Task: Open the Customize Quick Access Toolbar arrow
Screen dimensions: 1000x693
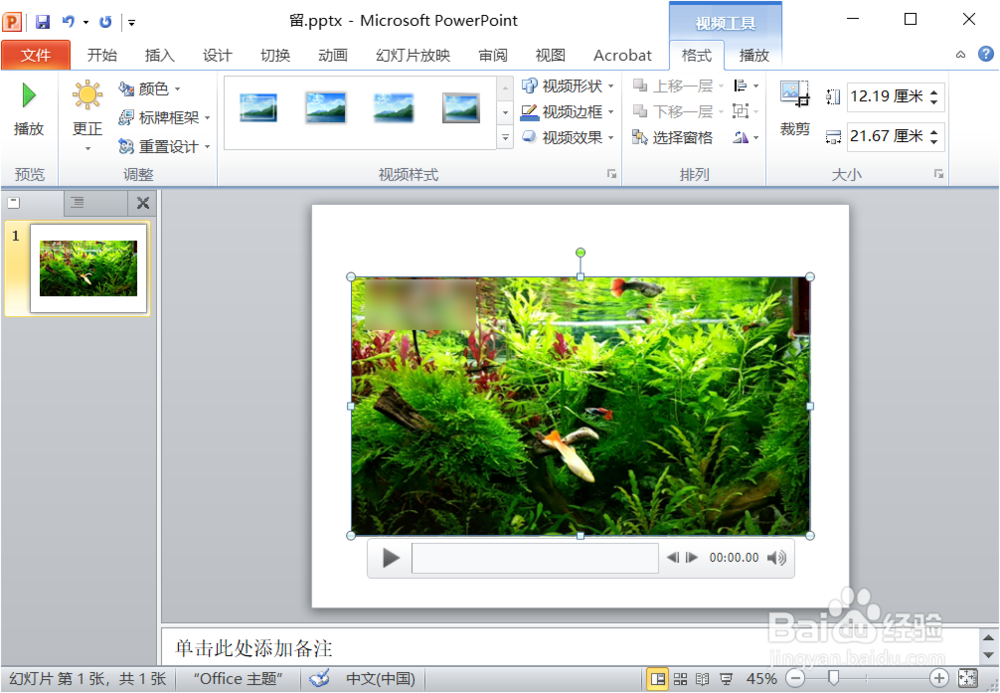Action: coord(131,23)
